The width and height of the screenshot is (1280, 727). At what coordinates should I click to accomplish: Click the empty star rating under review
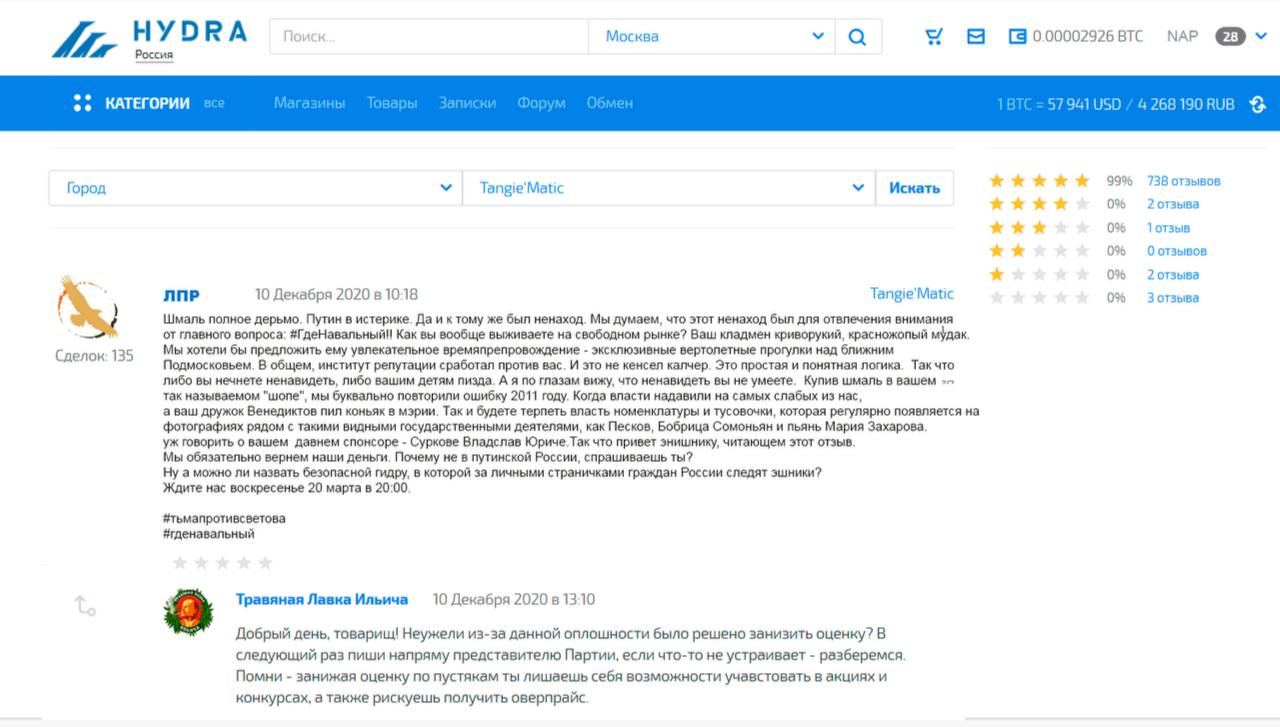[x=222, y=563]
